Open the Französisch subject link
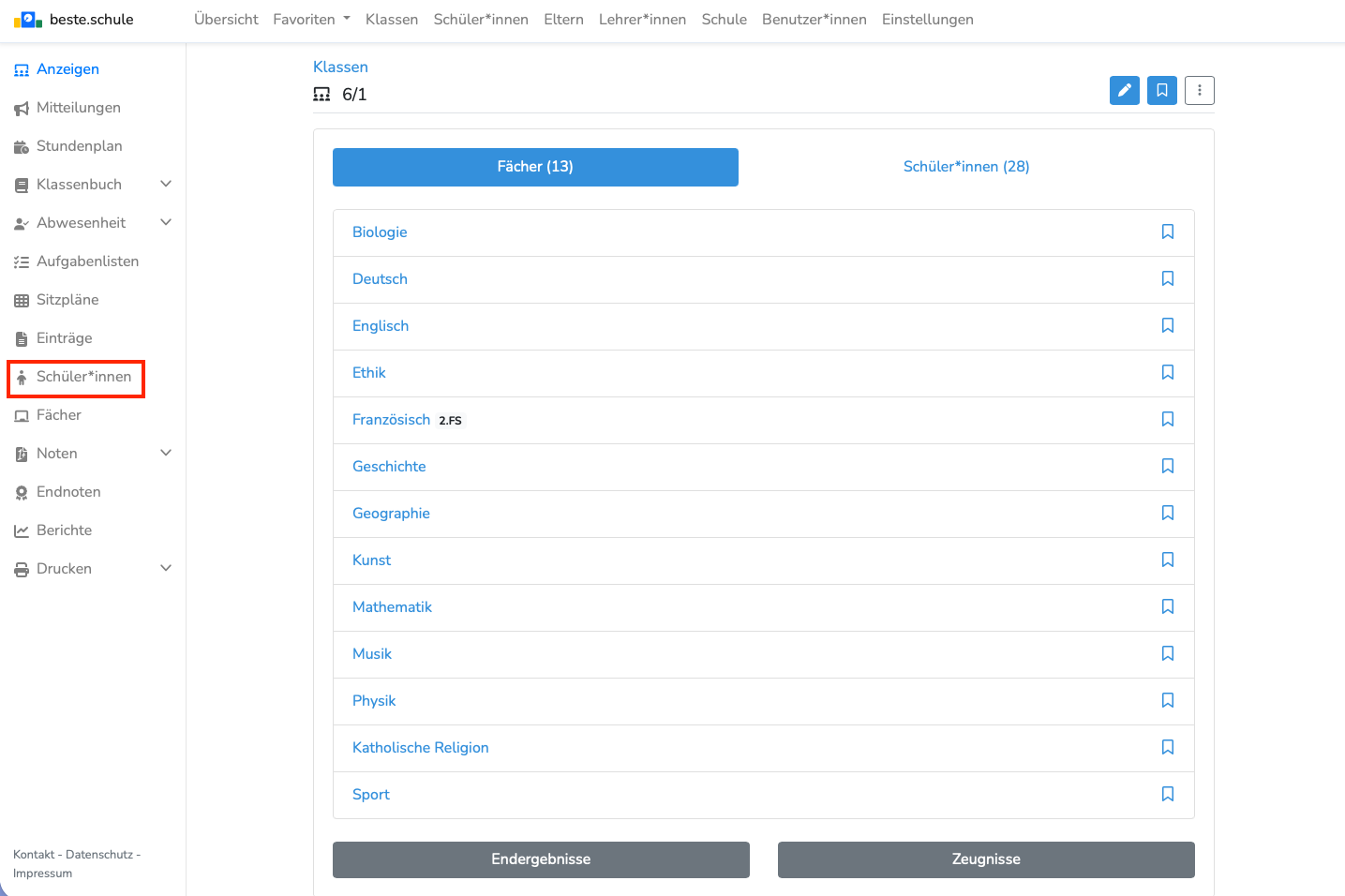This screenshot has height=896, width=1345. (391, 420)
